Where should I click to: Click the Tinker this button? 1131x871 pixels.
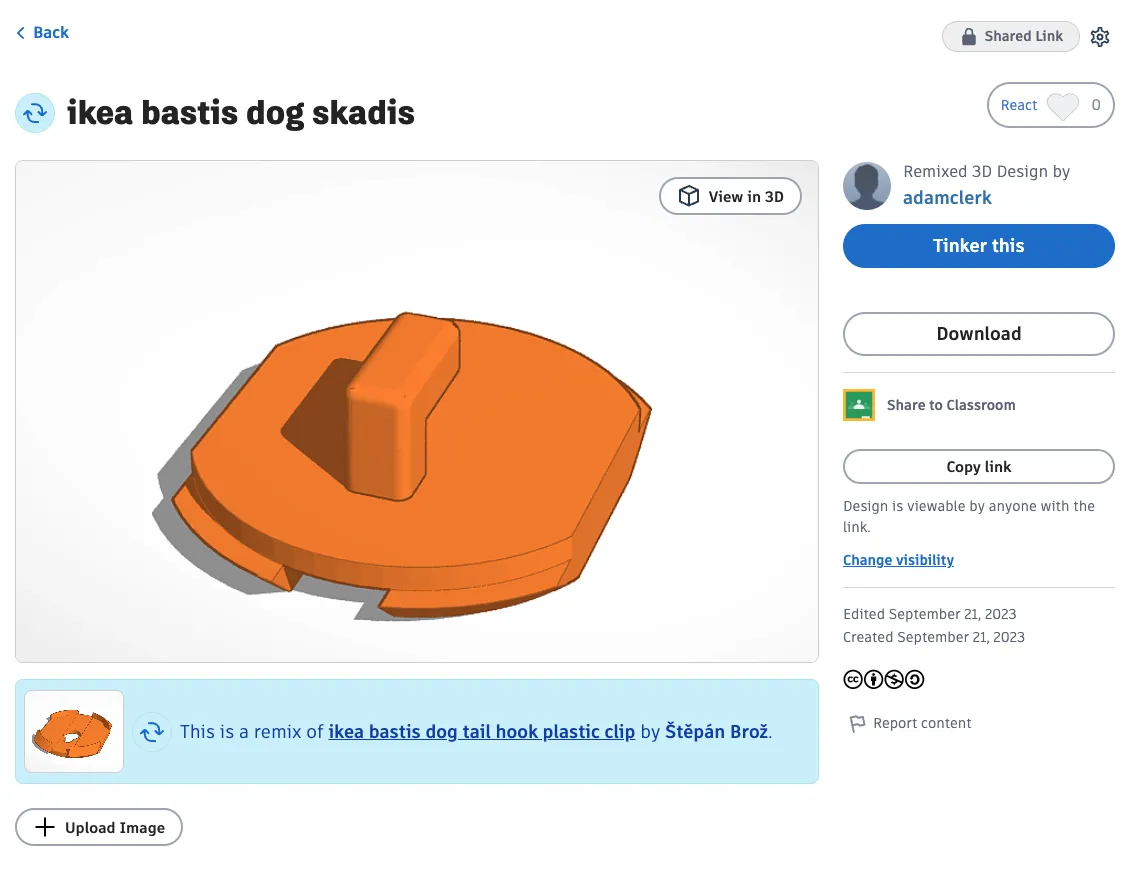pos(978,246)
